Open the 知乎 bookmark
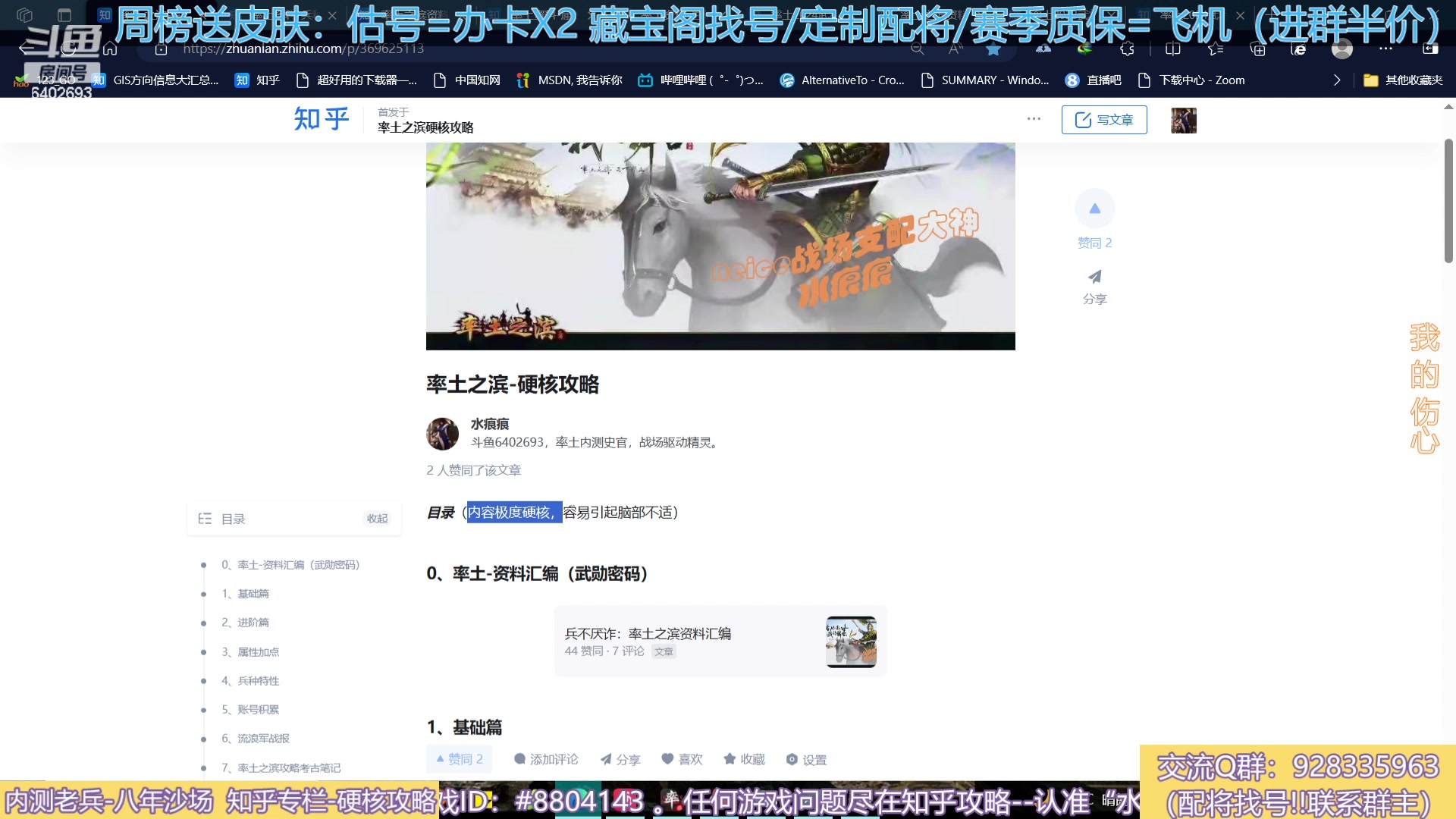 tap(258, 80)
